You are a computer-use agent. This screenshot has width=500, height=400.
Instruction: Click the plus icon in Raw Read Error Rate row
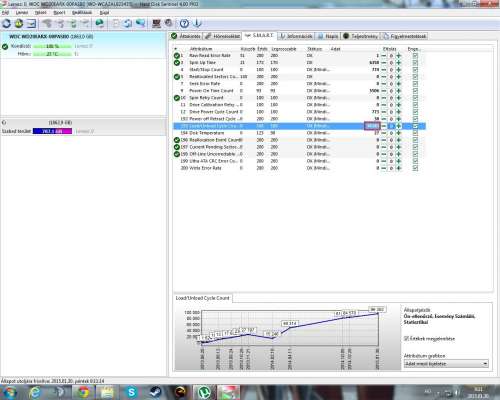pos(398,56)
